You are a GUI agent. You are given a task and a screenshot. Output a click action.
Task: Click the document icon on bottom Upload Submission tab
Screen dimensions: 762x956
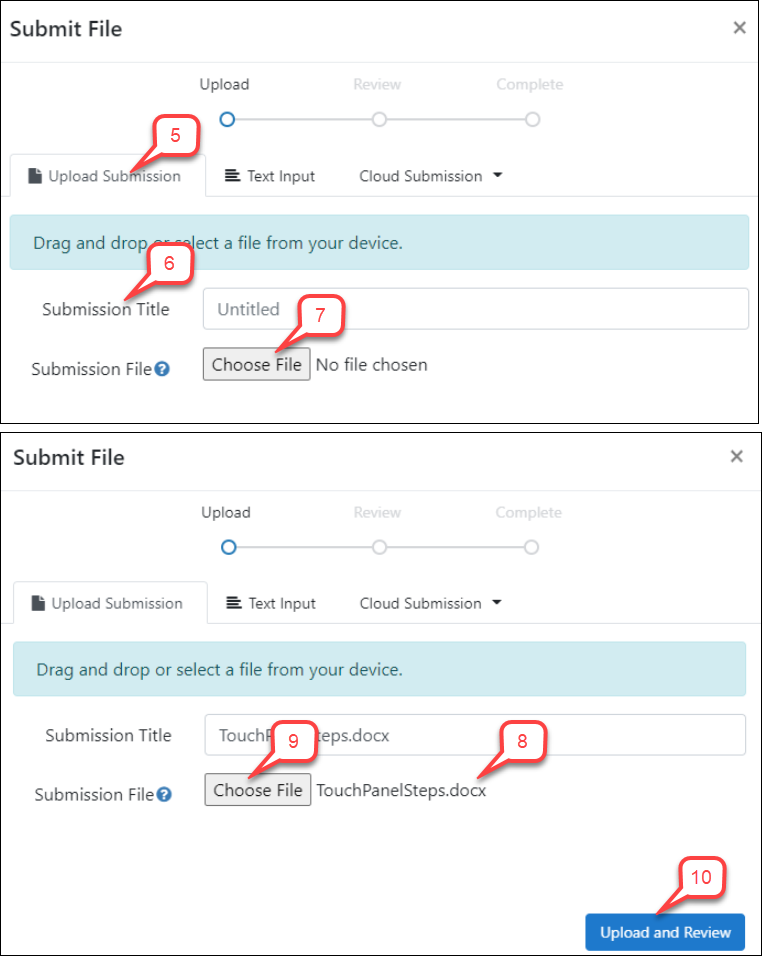click(x=38, y=603)
